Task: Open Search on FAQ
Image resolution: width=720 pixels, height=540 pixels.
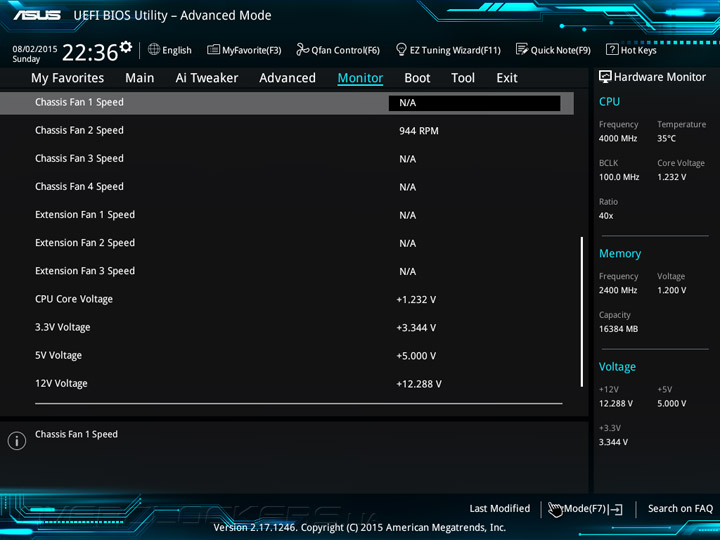Action: 681,508
